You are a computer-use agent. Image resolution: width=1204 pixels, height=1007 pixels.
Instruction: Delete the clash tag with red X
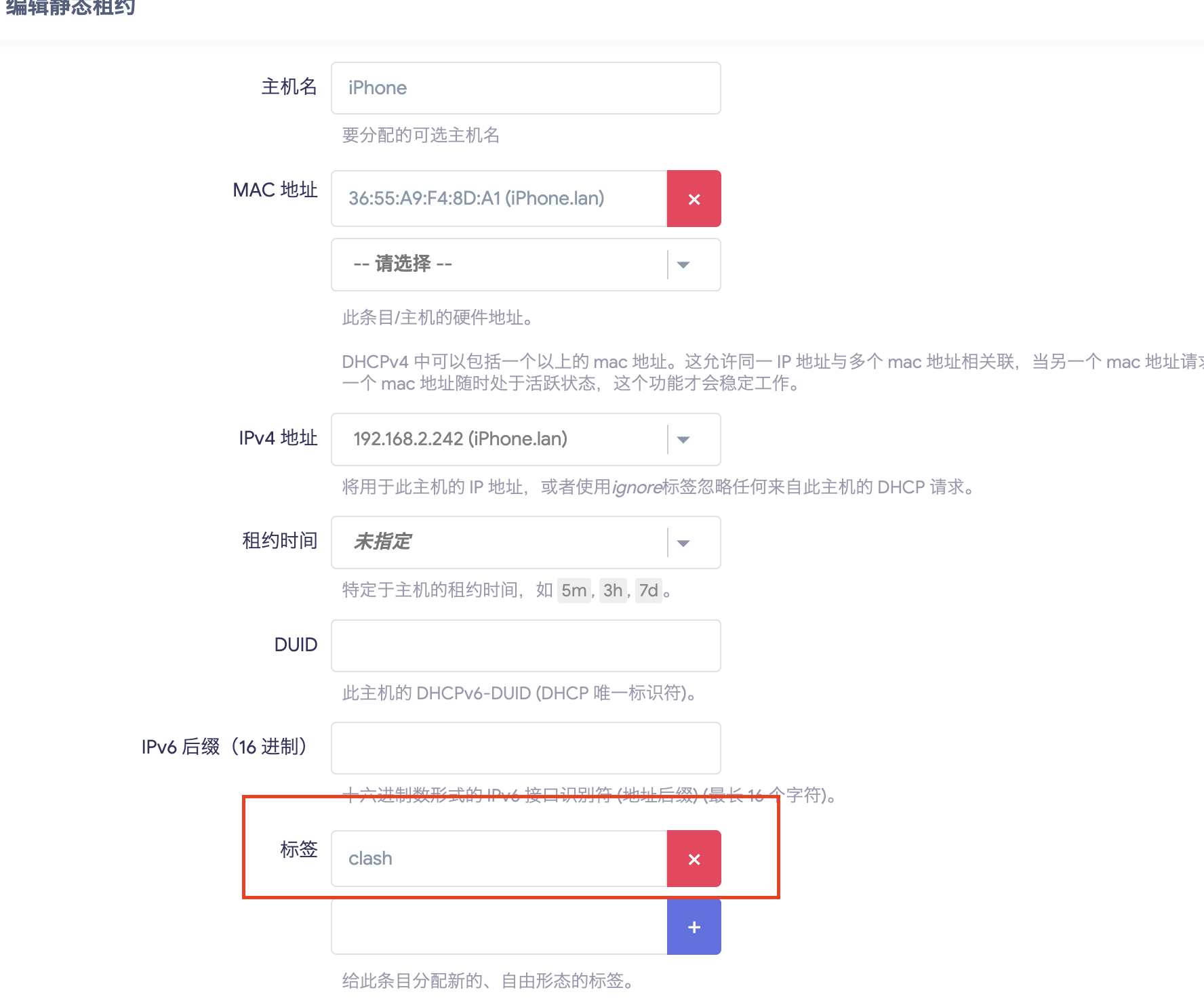tap(694, 859)
